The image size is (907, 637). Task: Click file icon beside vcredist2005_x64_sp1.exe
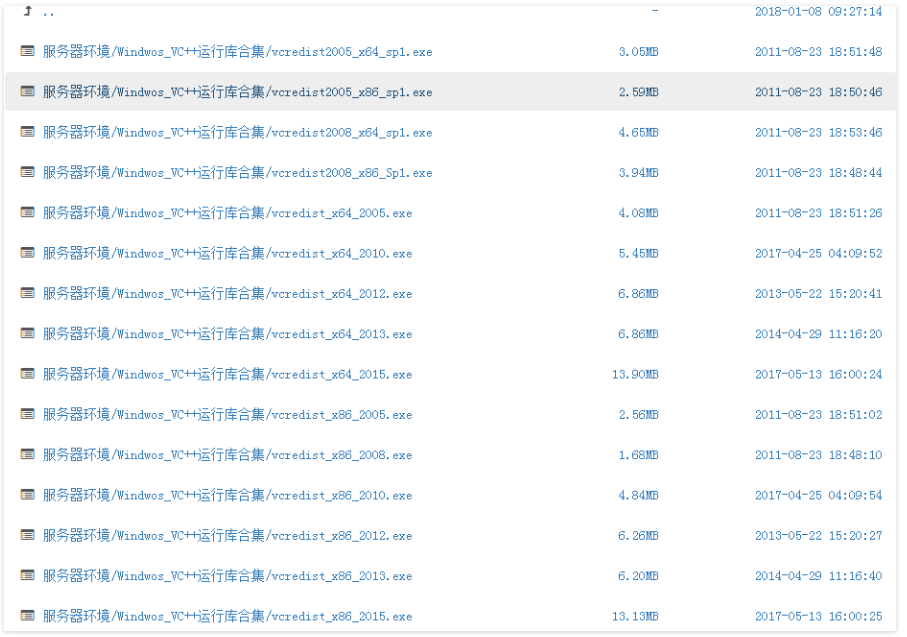click(27, 51)
